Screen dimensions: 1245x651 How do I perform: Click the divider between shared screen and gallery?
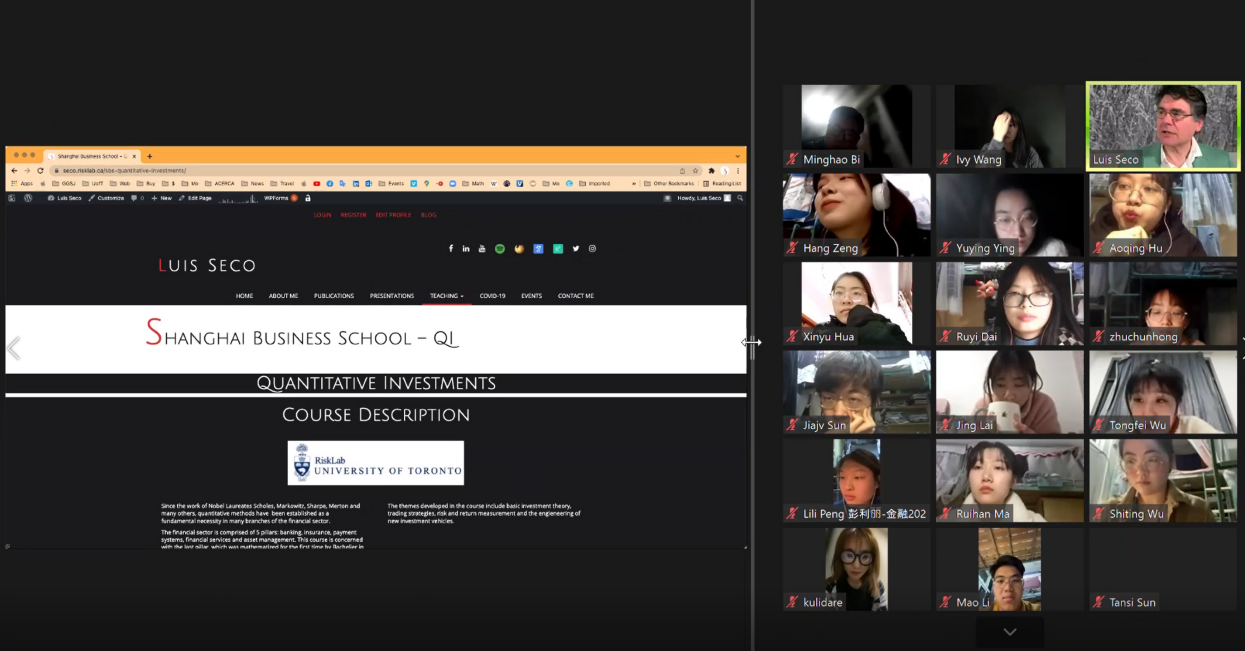tap(752, 342)
